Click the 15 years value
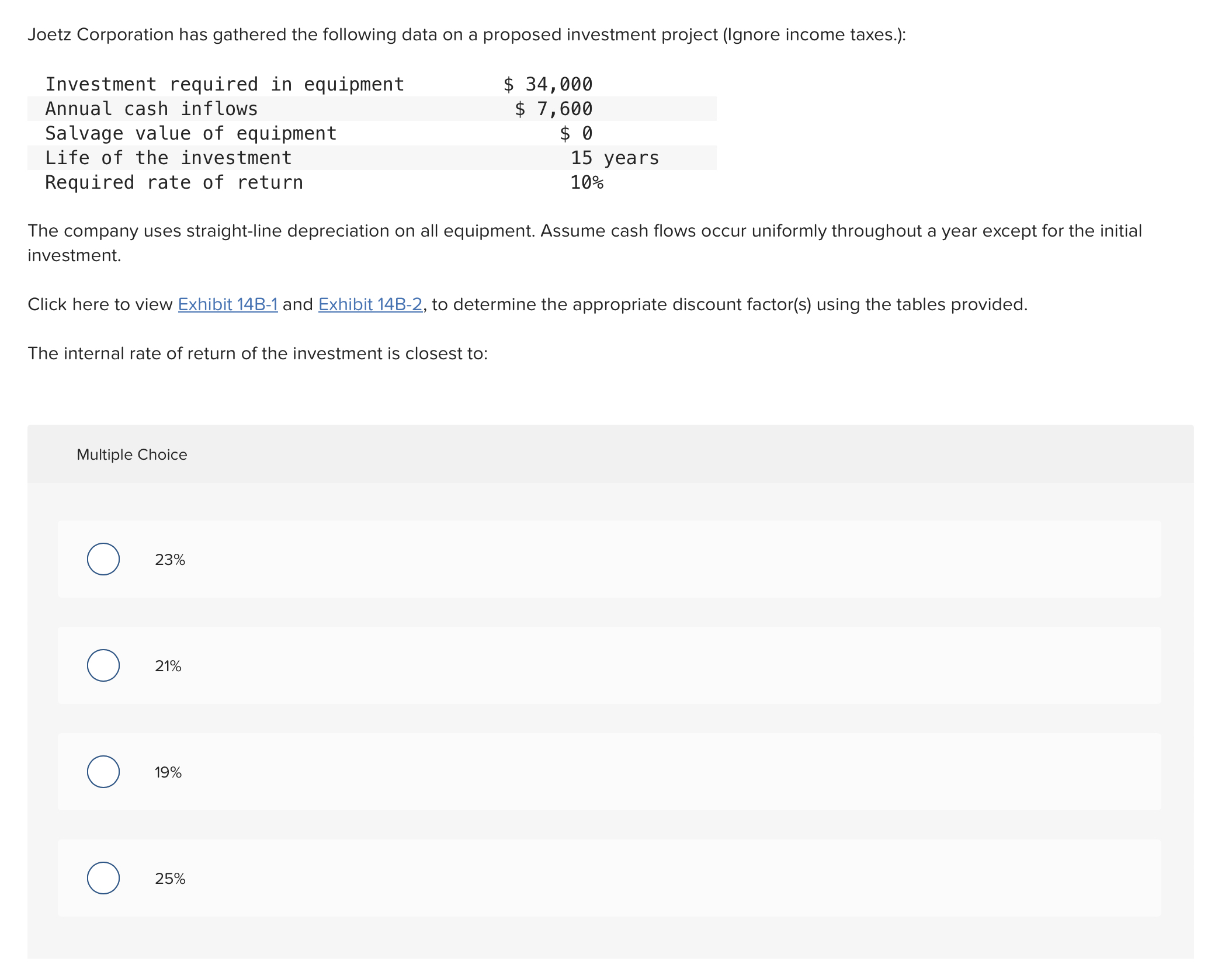 pos(615,158)
